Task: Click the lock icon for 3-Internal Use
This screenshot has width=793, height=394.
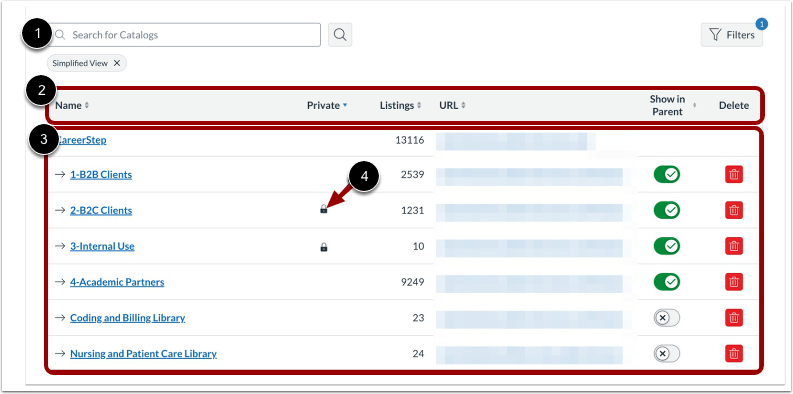Action: (324, 247)
